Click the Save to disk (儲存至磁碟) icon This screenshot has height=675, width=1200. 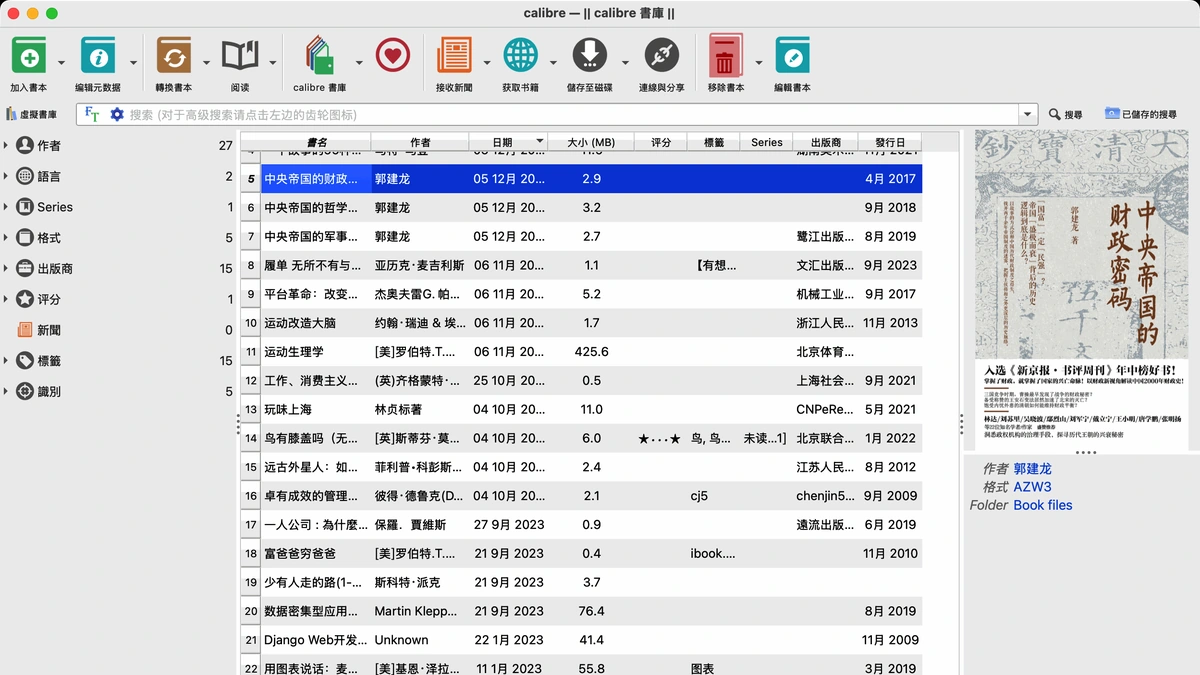[x=590, y=56]
